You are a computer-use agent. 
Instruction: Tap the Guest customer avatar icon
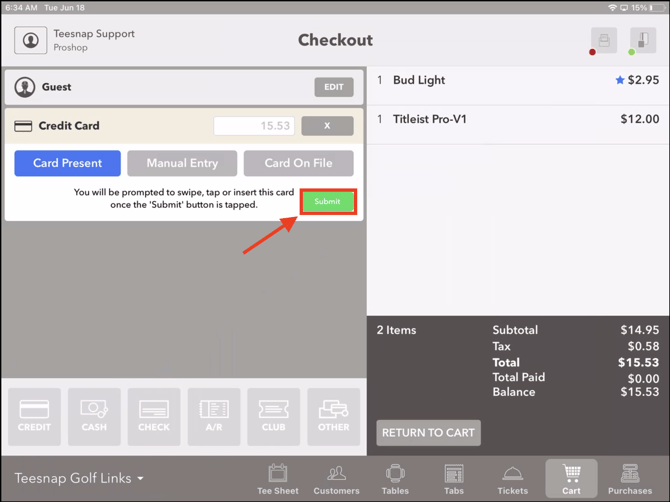tap(25, 87)
